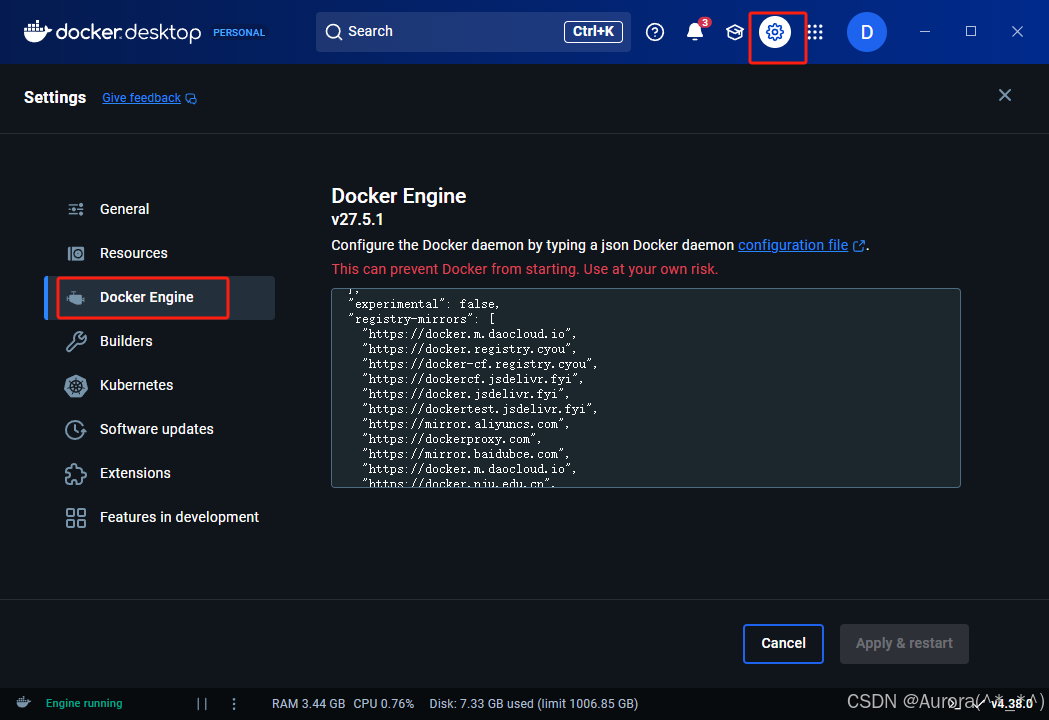Select General settings section
Viewport: 1049px width, 720px height.
click(160, 209)
